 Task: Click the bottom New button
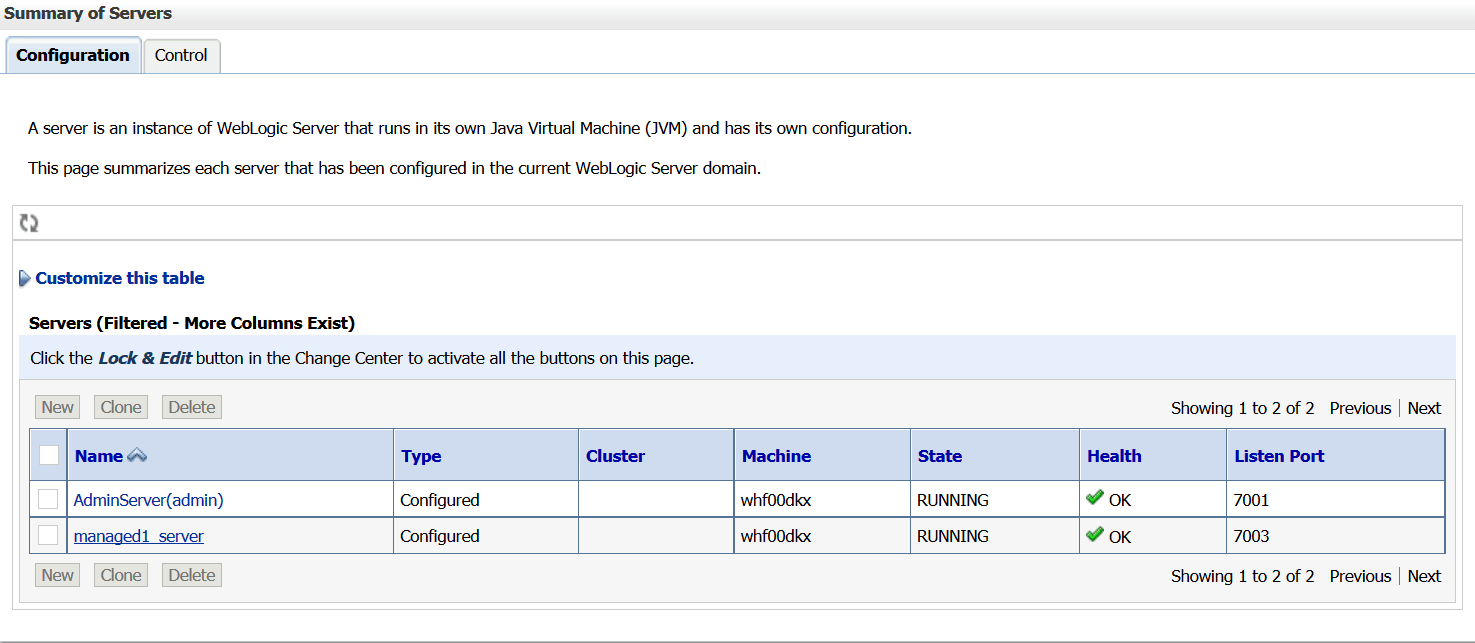[58, 575]
